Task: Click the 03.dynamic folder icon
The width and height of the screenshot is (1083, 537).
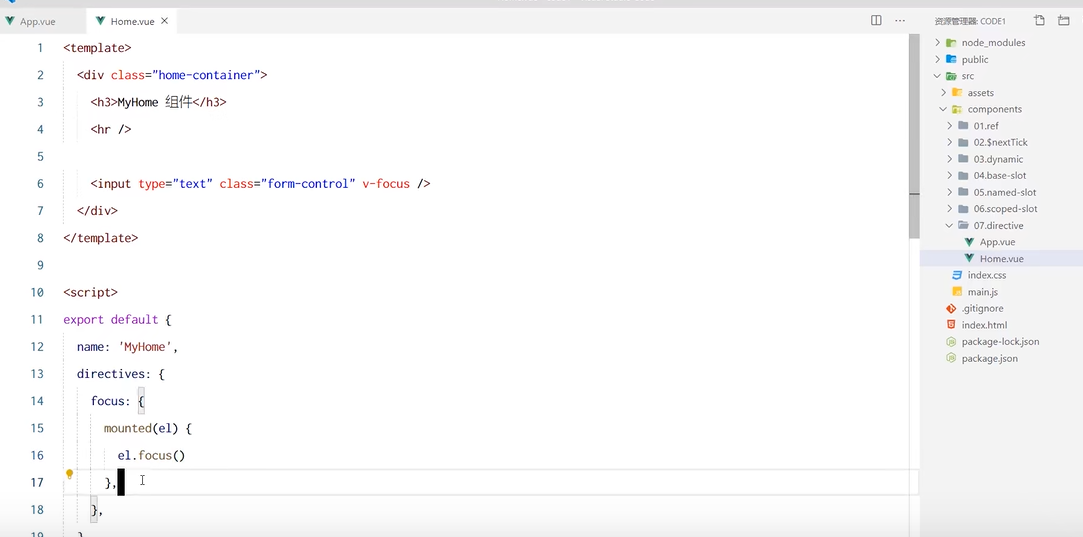Action: [x=964, y=158]
